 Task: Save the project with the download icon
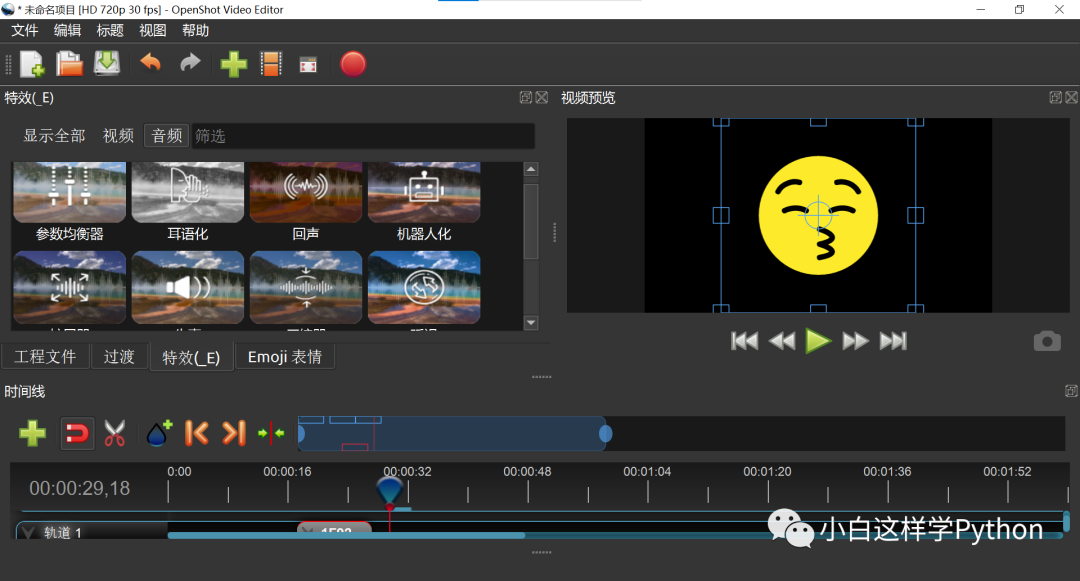click(x=107, y=63)
